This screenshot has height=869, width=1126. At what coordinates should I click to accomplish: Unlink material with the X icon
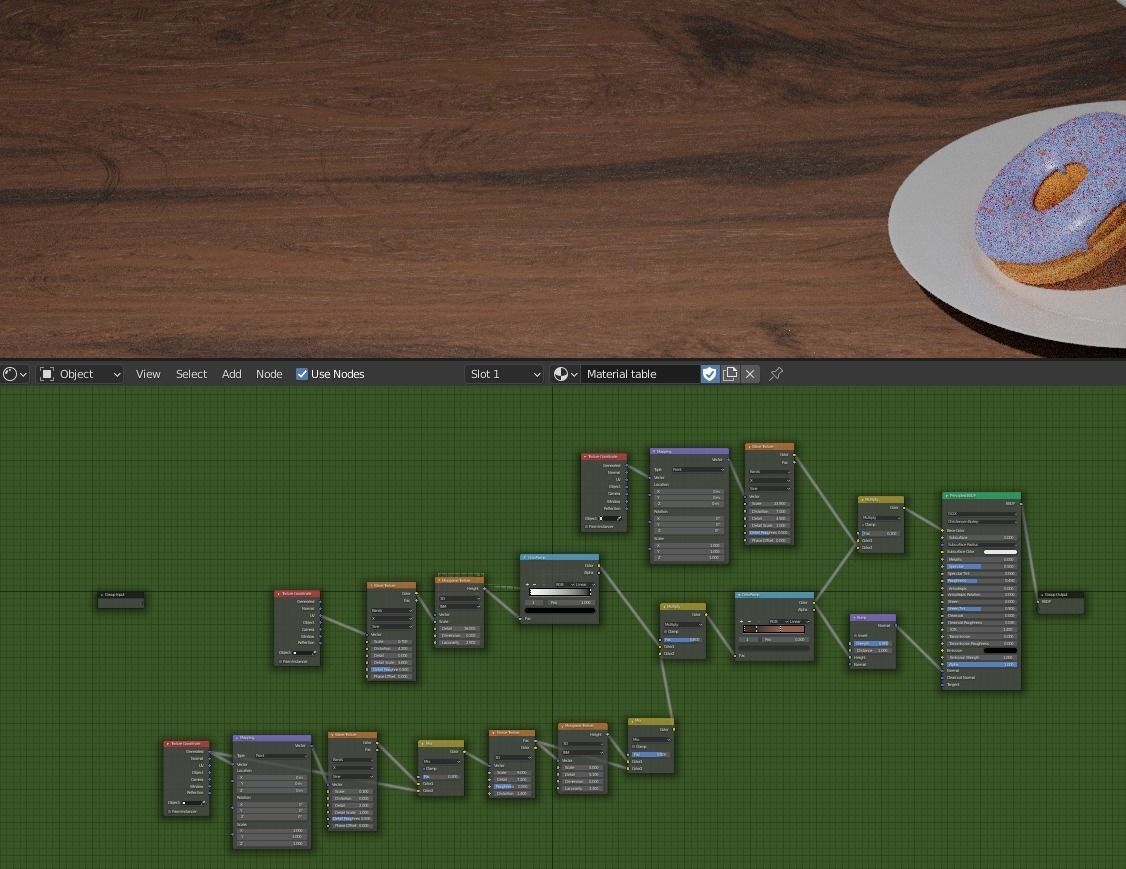(750, 374)
